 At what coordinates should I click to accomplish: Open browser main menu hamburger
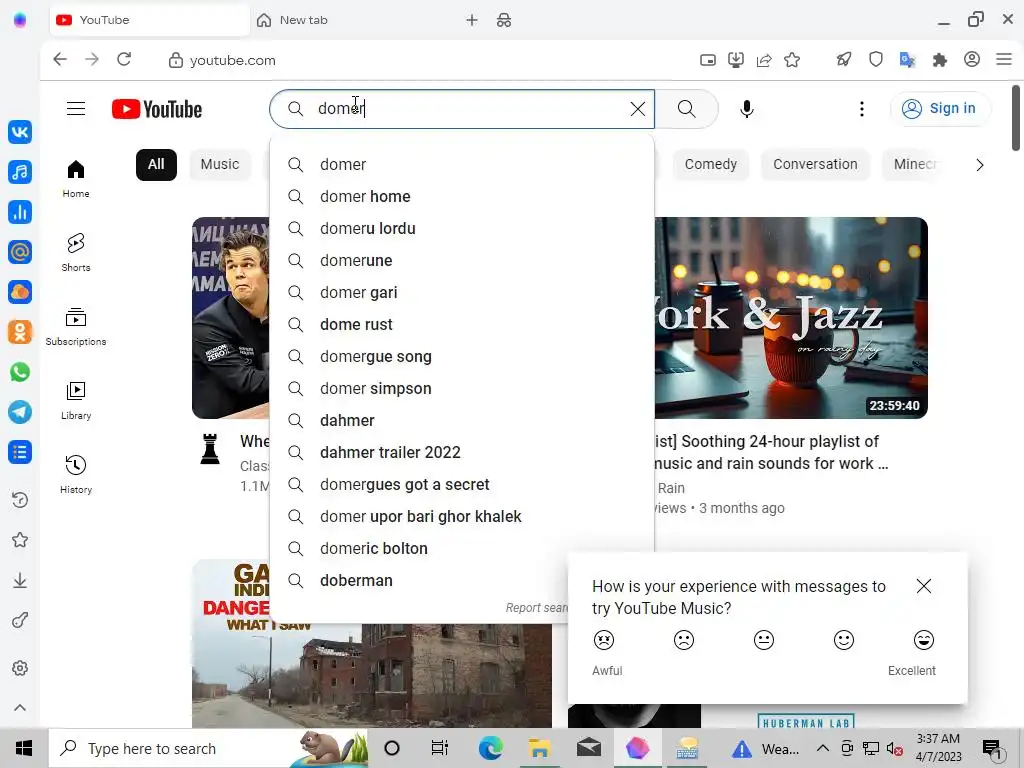pos(1004,59)
